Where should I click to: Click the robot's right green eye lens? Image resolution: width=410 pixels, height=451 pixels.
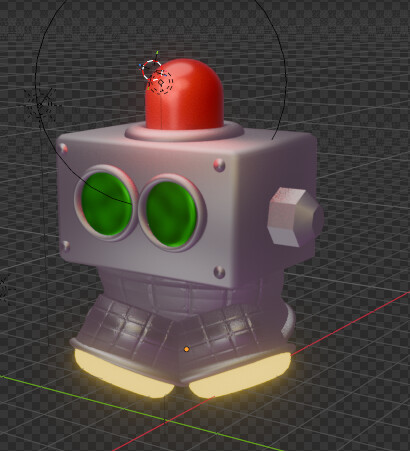[x=171, y=214]
